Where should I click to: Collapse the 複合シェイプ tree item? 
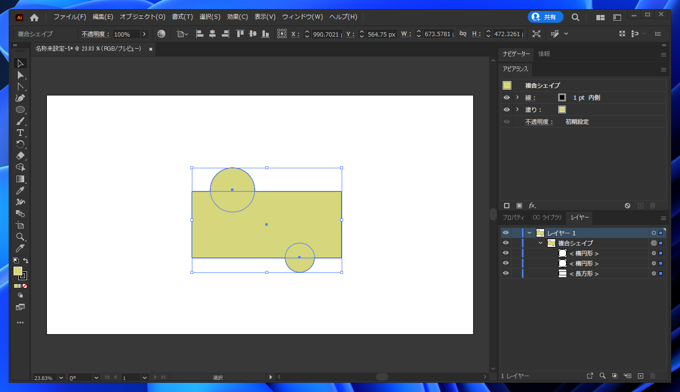tap(541, 243)
